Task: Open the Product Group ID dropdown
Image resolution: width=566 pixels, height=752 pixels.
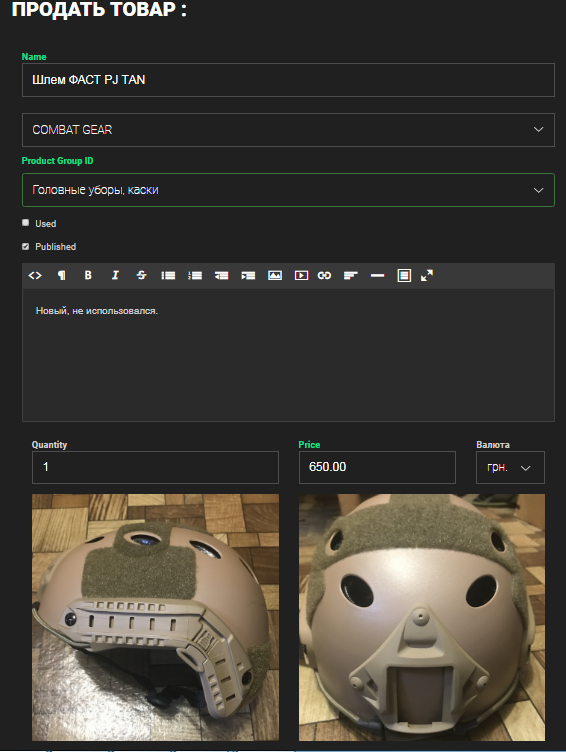Action: coord(288,190)
